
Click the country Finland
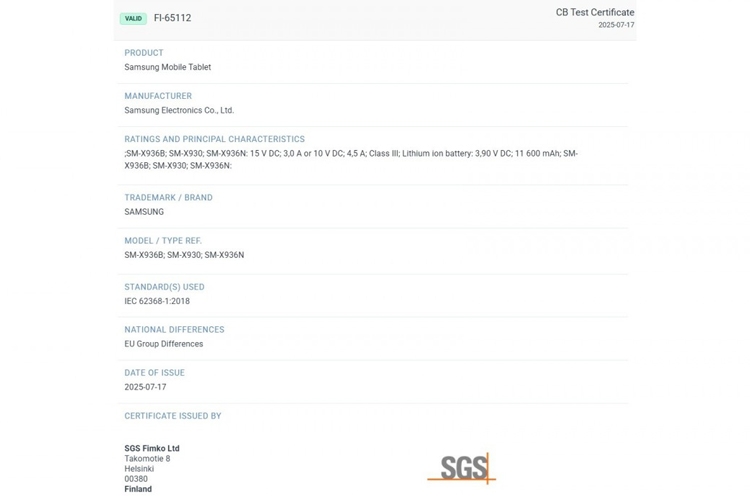[138, 489]
